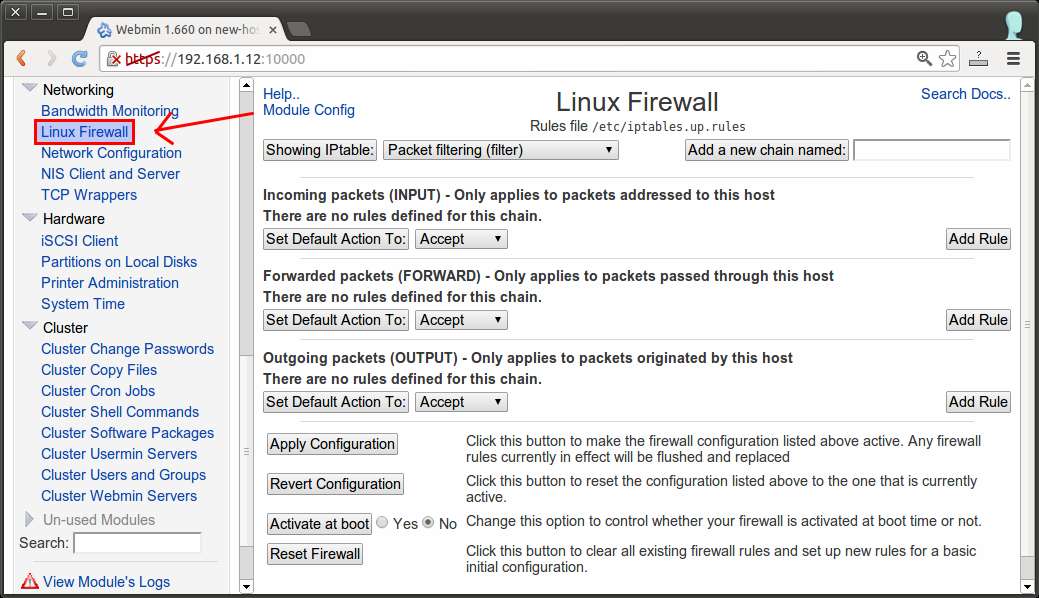Click the browser forward arrow

coord(51,58)
